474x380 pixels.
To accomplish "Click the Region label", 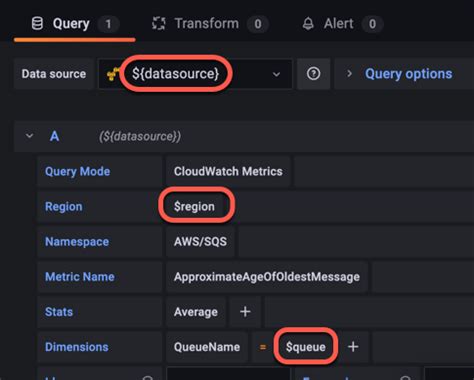I will coord(64,207).
